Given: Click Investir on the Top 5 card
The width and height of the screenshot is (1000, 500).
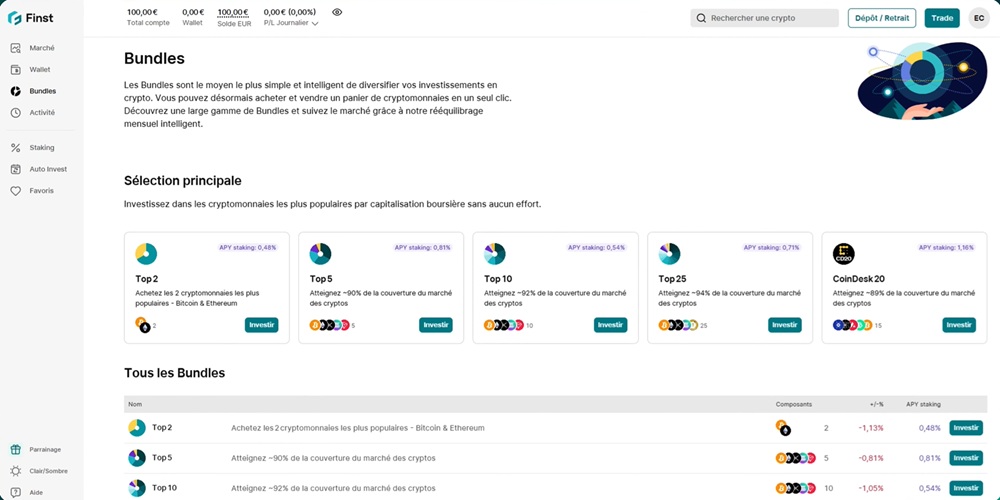Looking at the screenshot, I should (436, 325).
